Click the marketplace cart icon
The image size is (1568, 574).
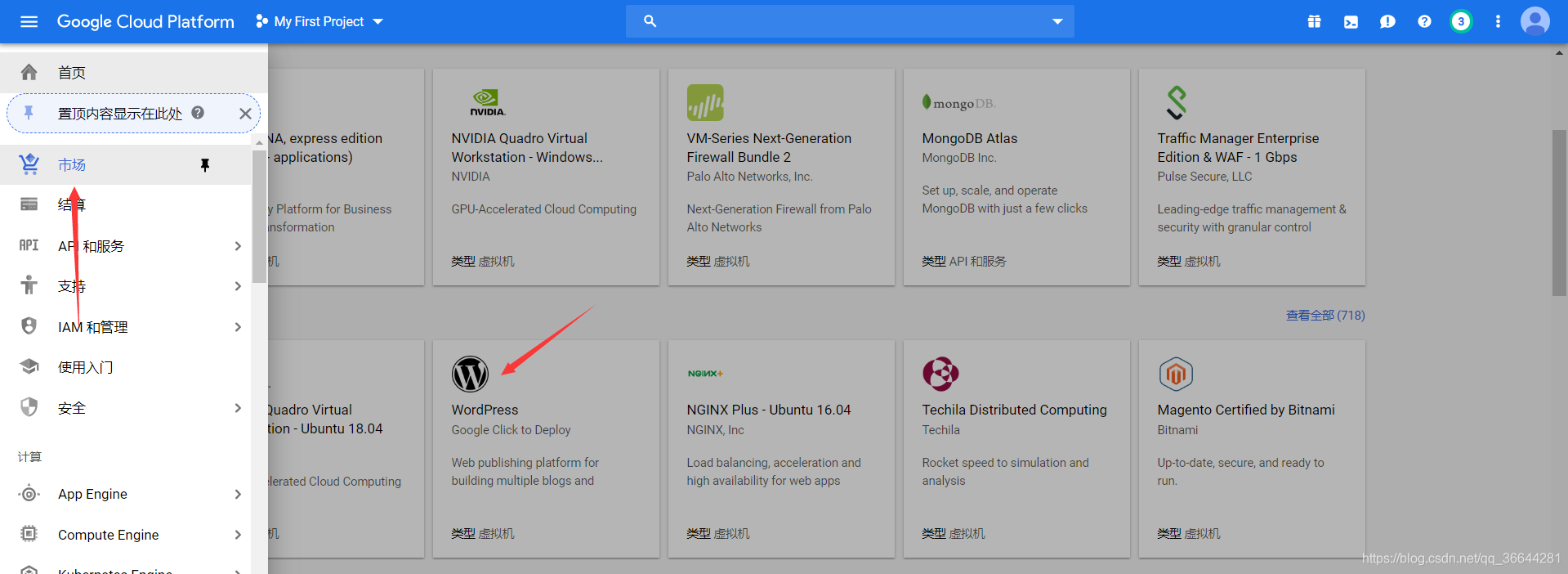pos(29,164)
